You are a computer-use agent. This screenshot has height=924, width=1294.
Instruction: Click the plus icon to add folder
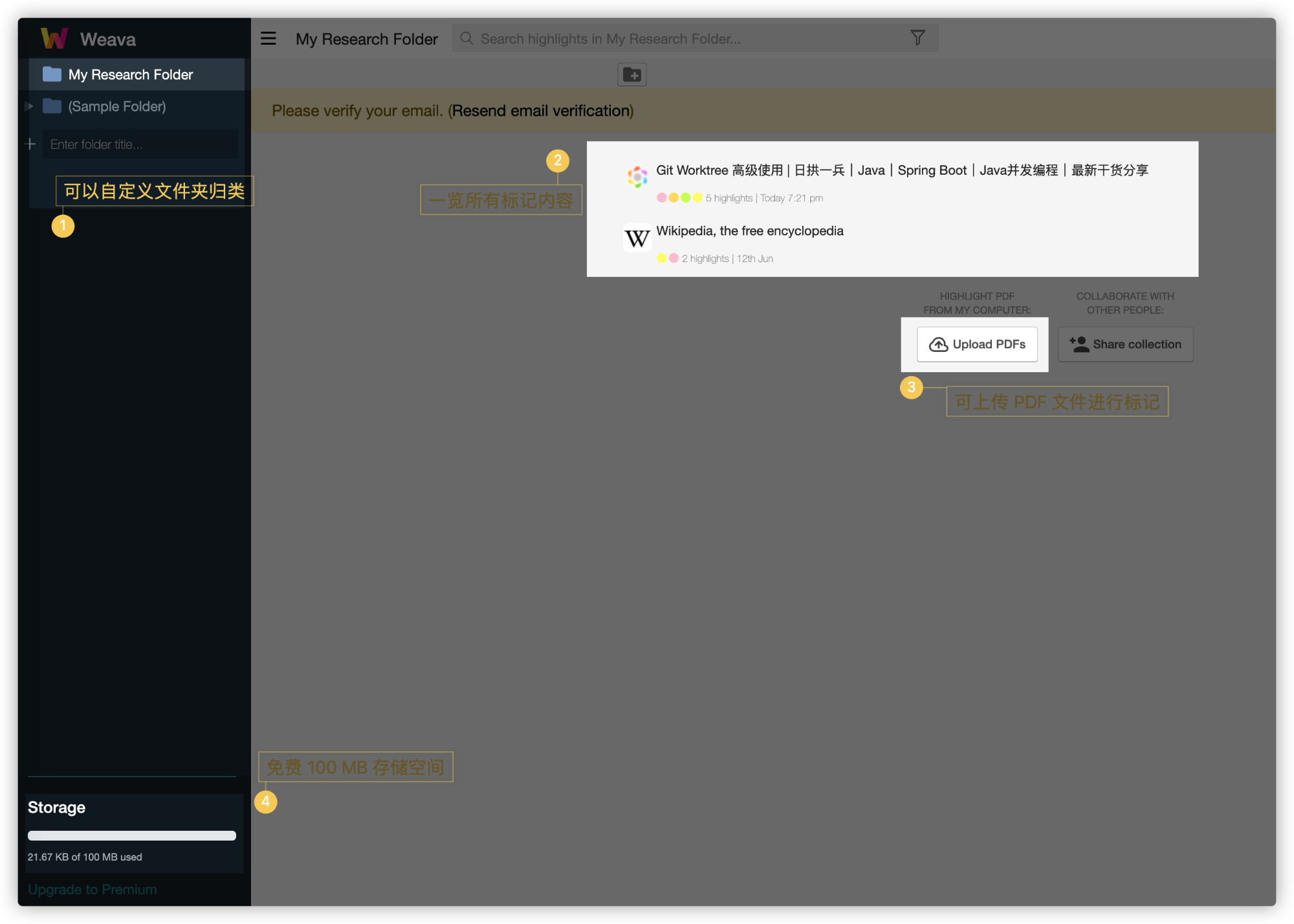[30, 144]
